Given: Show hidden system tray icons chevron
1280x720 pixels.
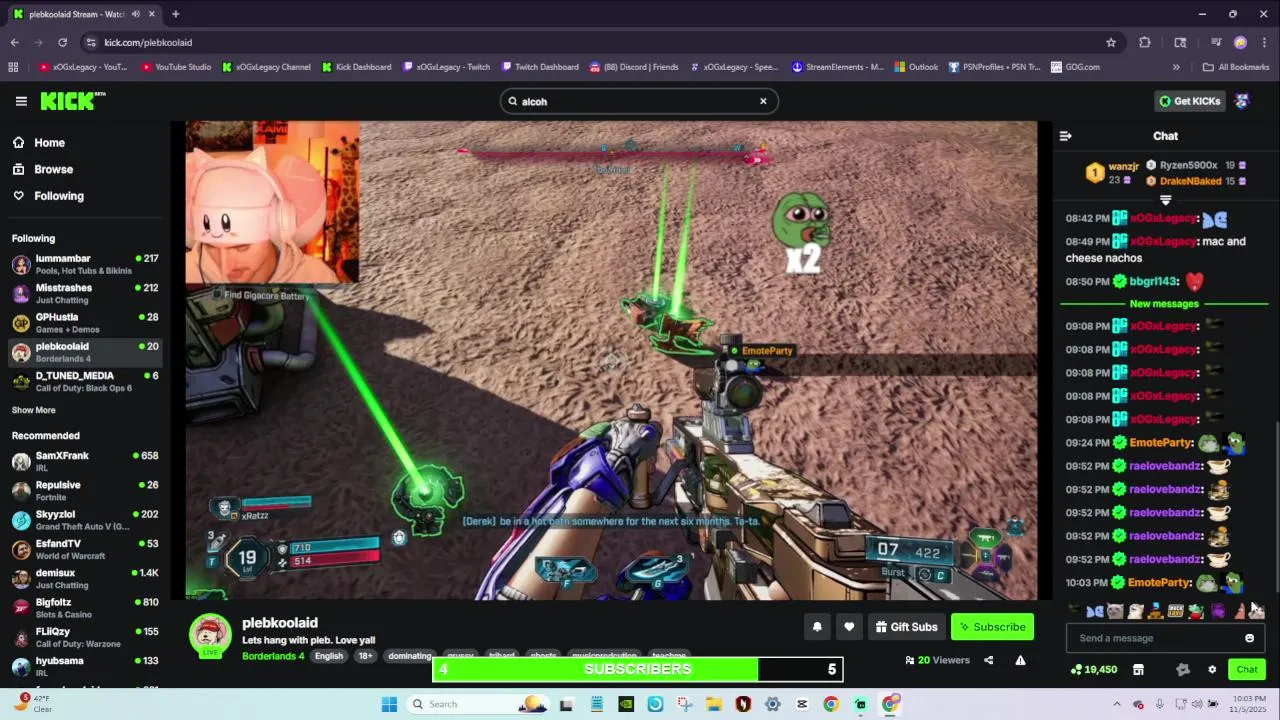Looking at the screenshot, I should pos(1115,704).
